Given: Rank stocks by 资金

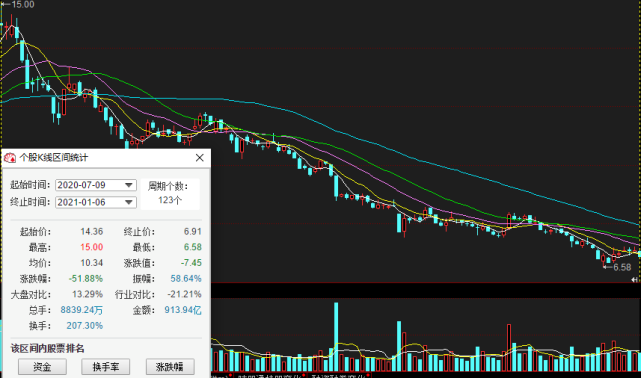Looking at the screenshot, I should point(42,367).
